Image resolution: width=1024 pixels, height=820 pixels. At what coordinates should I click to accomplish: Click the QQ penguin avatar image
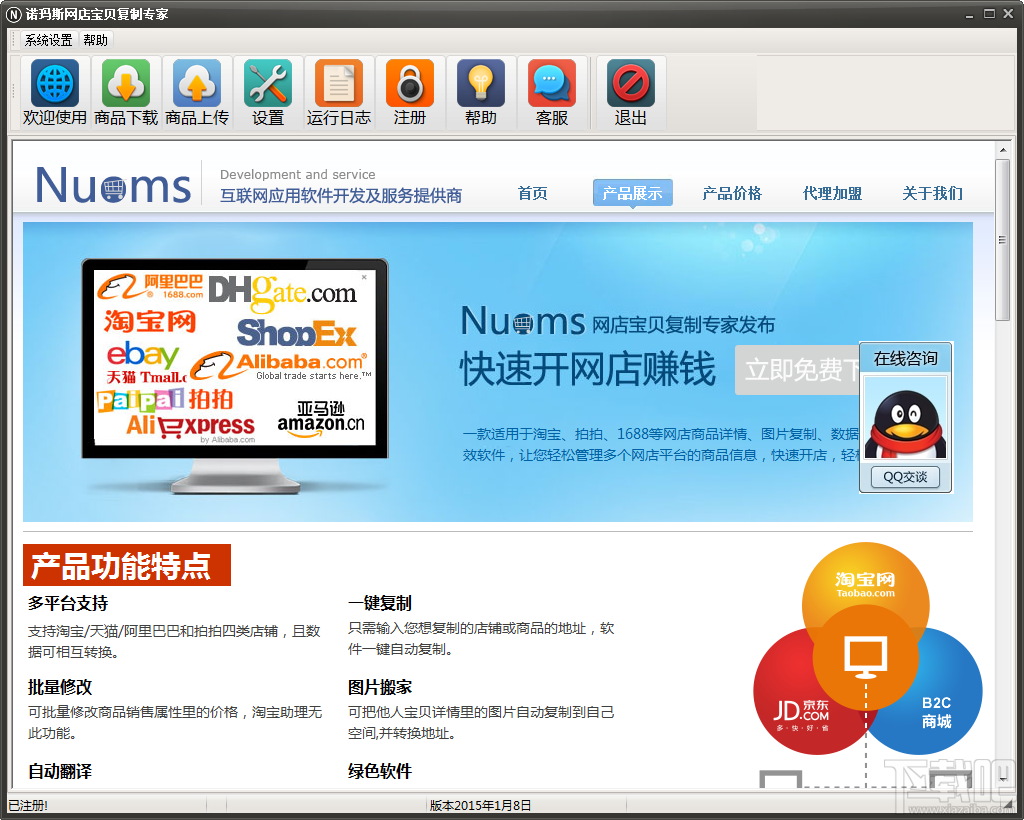(905, 418)
